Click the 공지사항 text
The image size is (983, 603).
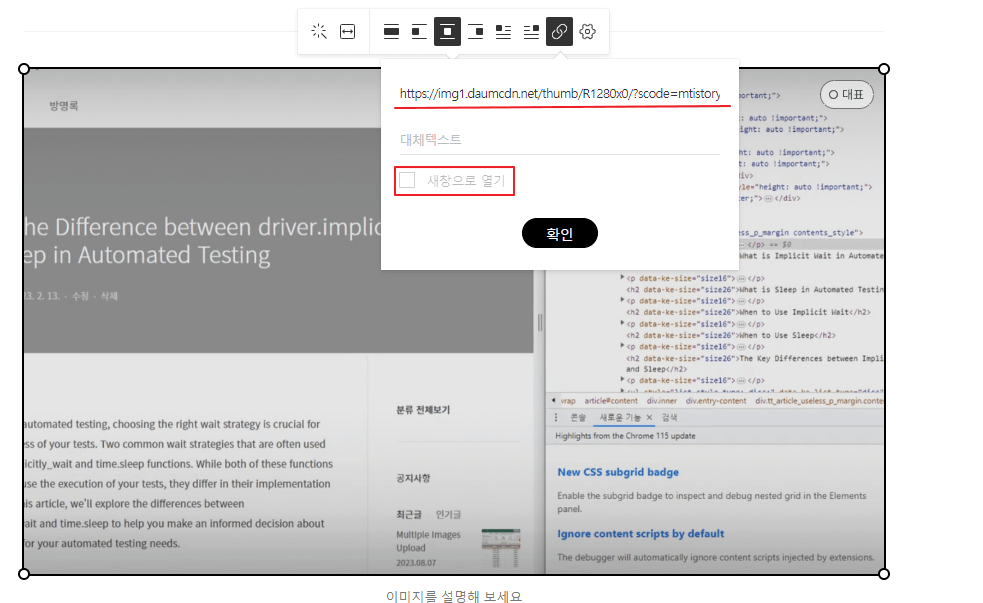coord(413,478)
